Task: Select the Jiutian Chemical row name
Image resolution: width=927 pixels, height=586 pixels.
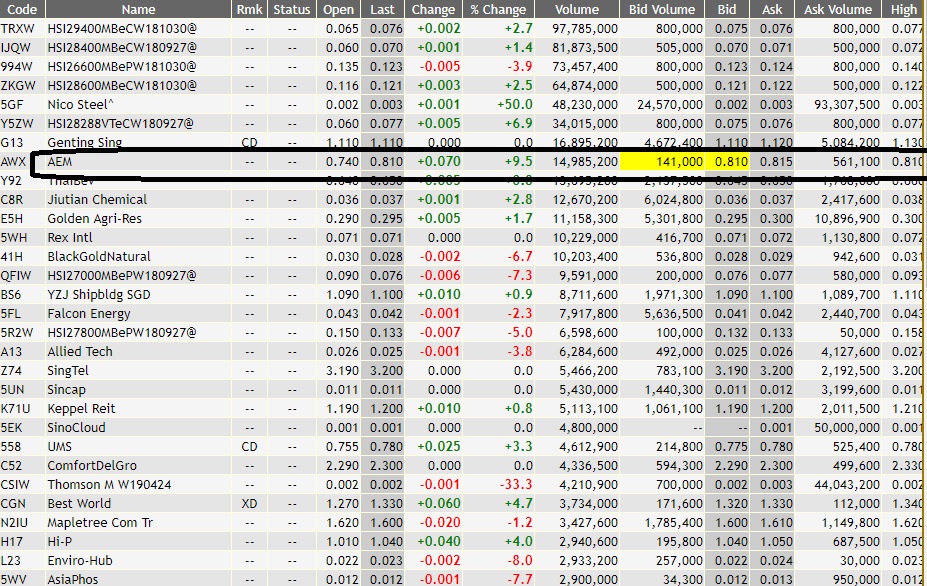Action: pyautogui.click(x=97, y=199)
